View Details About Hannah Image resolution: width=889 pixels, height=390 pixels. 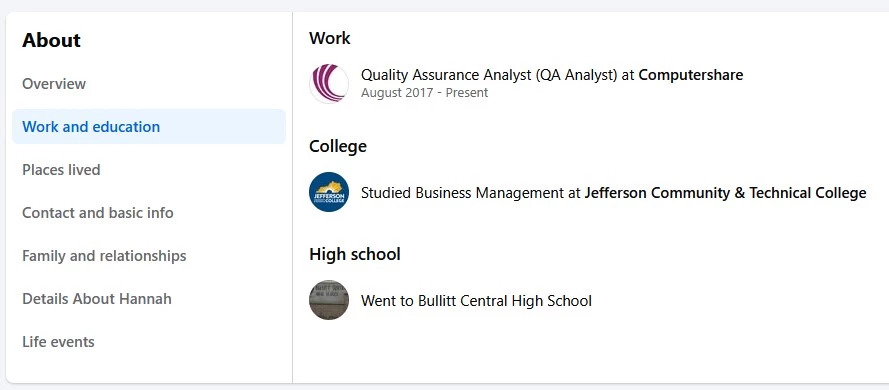pyautogui.click(x=97, y=299)
